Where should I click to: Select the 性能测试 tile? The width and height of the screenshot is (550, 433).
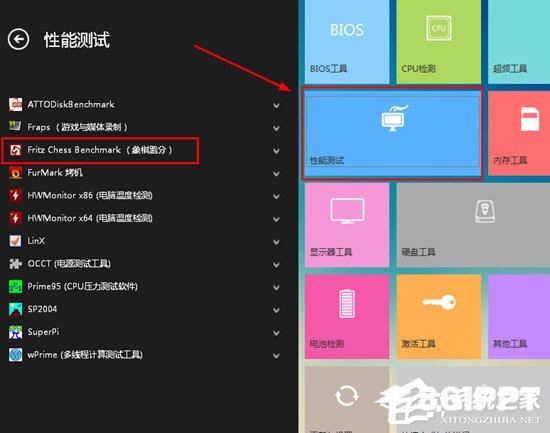click(393, 133)
